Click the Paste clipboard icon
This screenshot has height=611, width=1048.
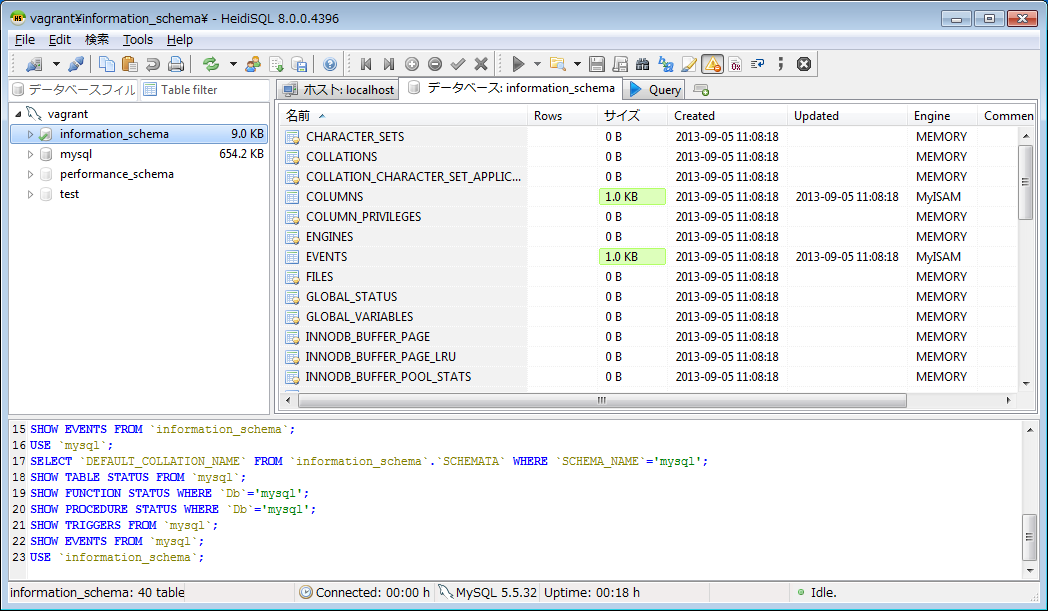pos(130,64)
